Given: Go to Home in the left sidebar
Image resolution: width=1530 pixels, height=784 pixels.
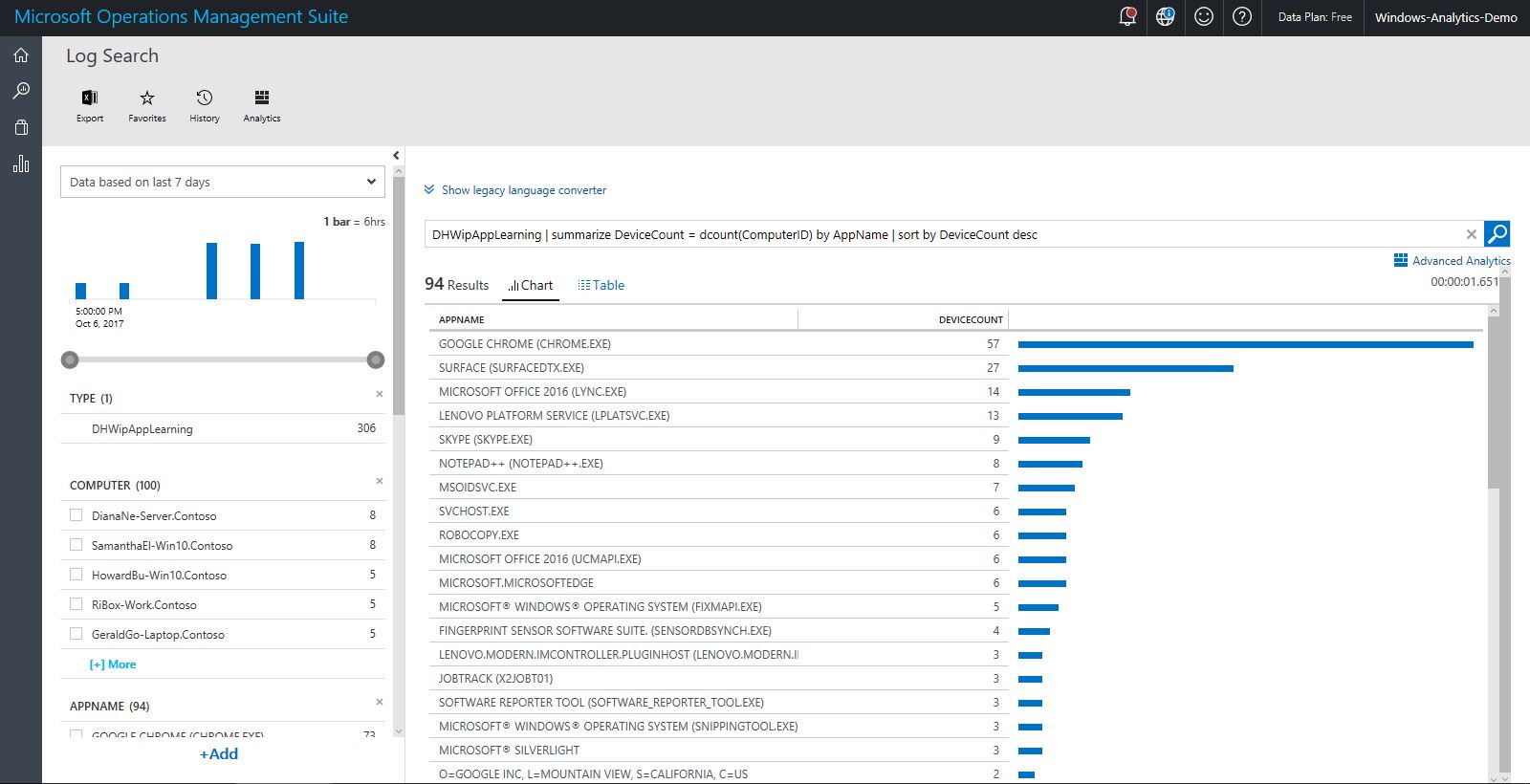Looking at the screenshot, I should pos(21,54).
